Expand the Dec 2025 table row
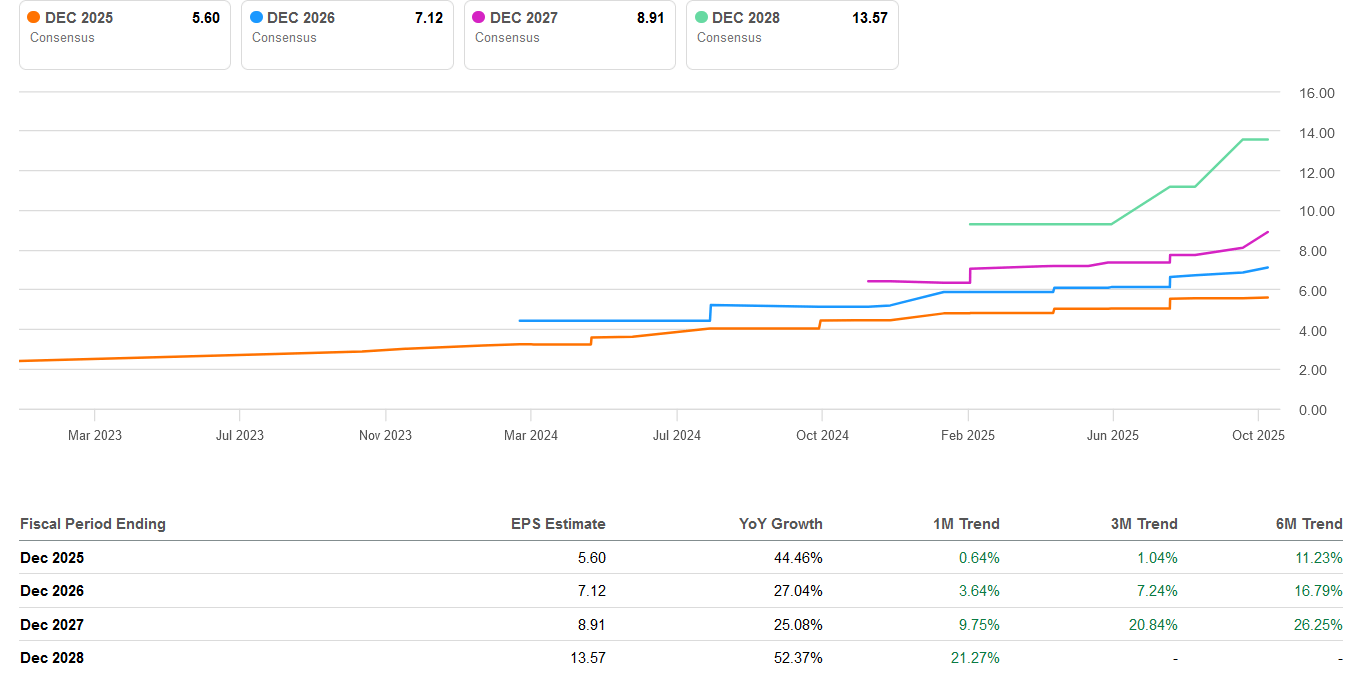 pos(52,557)
